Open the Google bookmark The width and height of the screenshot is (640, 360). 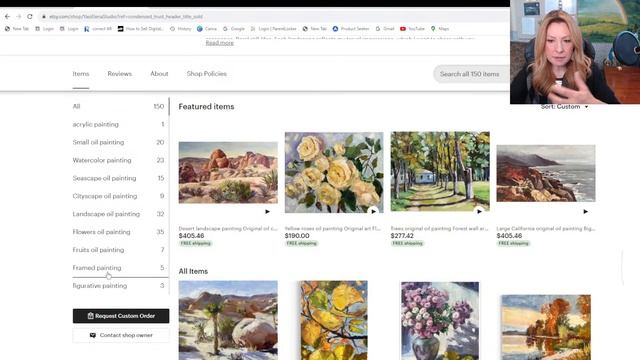coord(234,29)
